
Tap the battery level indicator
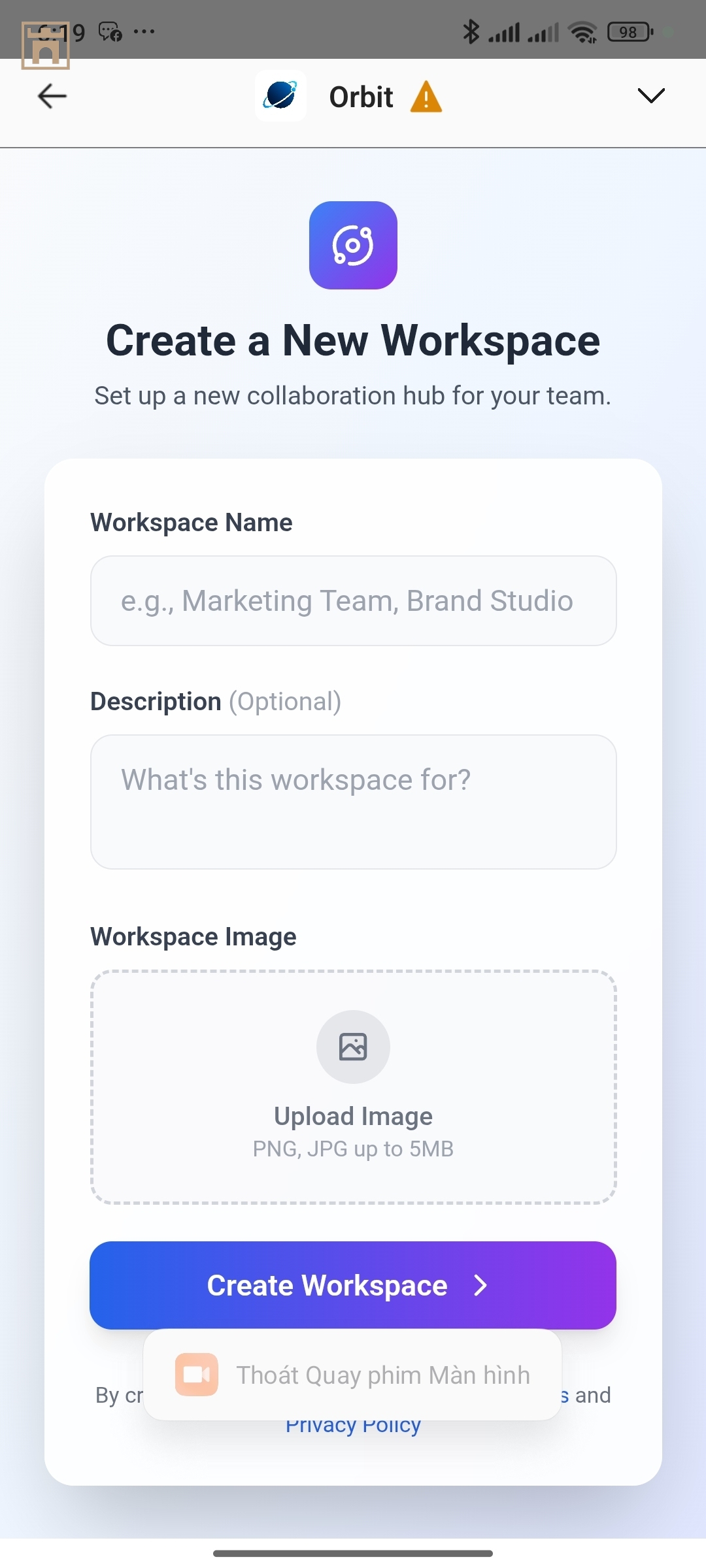pos(630,31)
